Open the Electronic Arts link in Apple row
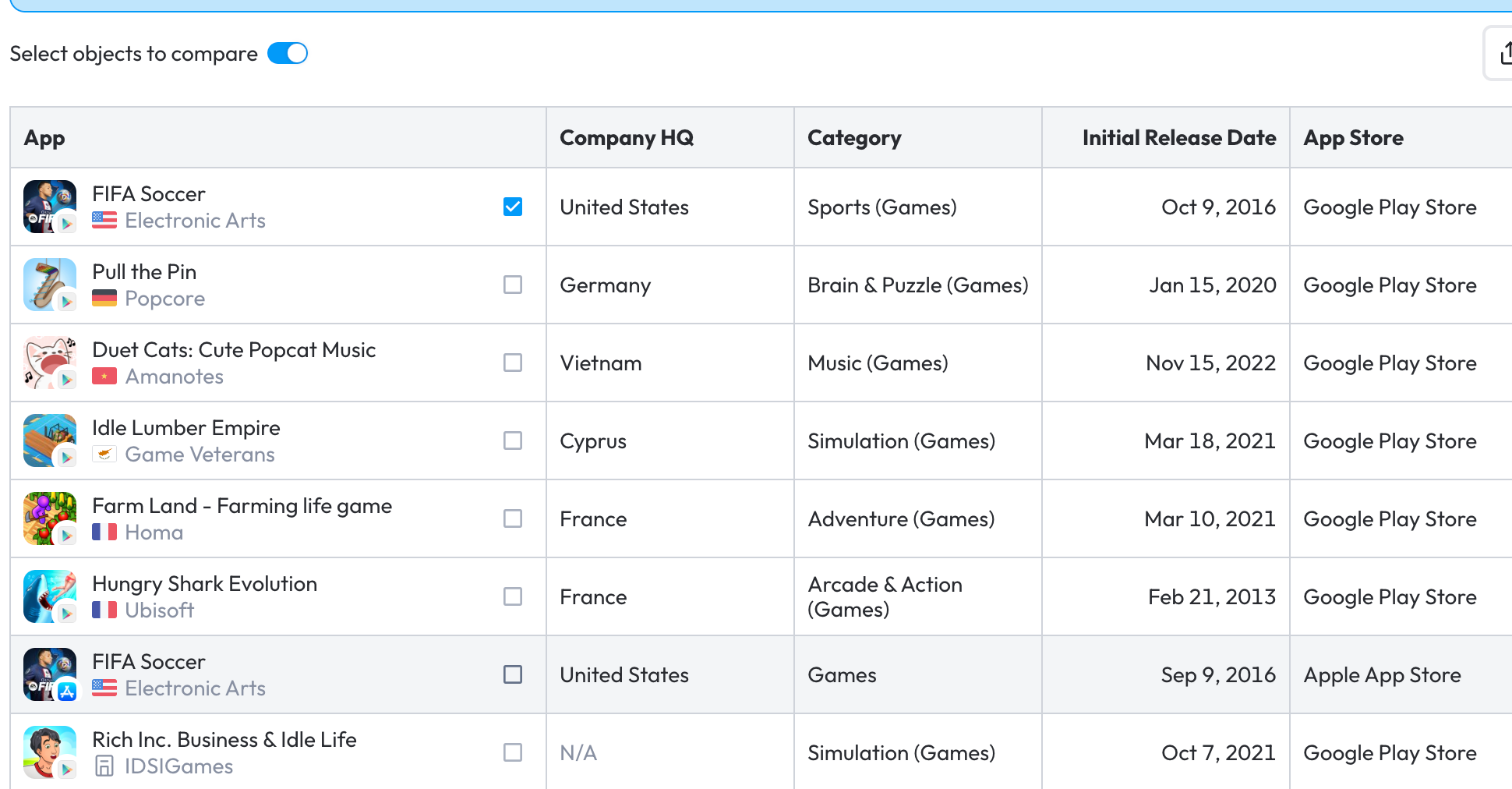 pyautogui.click(x=195, y=688)
